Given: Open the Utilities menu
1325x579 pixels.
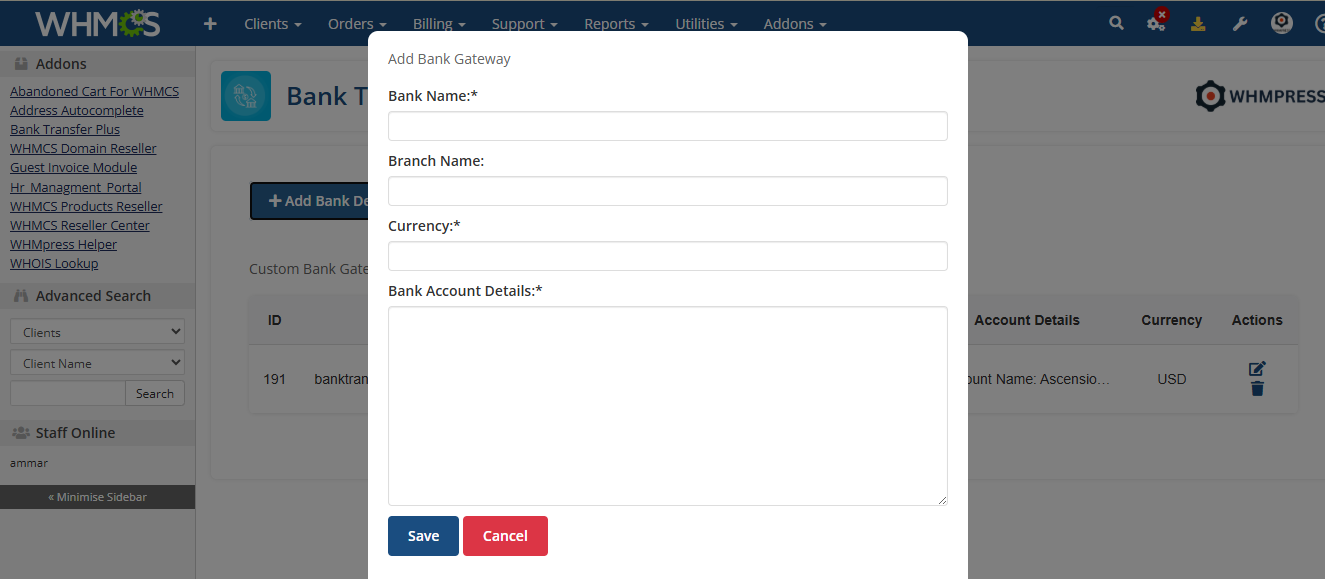Looking at the screenshot, I should point(706,24).
